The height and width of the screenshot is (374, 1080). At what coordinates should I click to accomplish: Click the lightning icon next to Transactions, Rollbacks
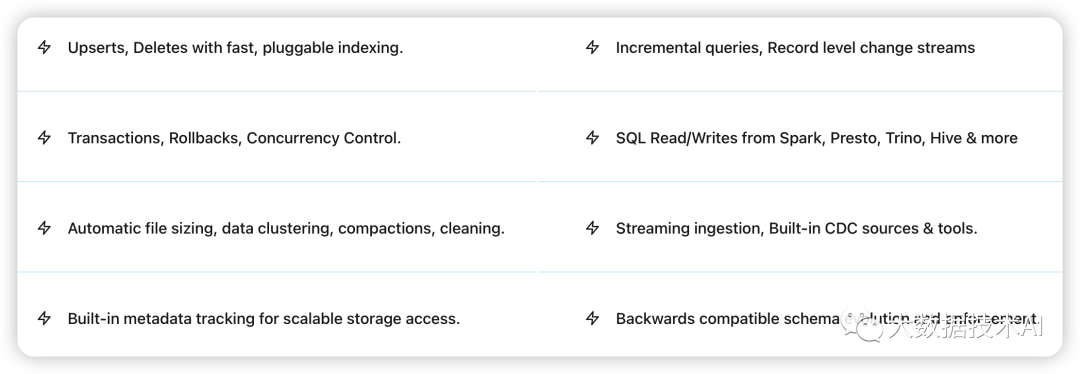click(44, 138)
